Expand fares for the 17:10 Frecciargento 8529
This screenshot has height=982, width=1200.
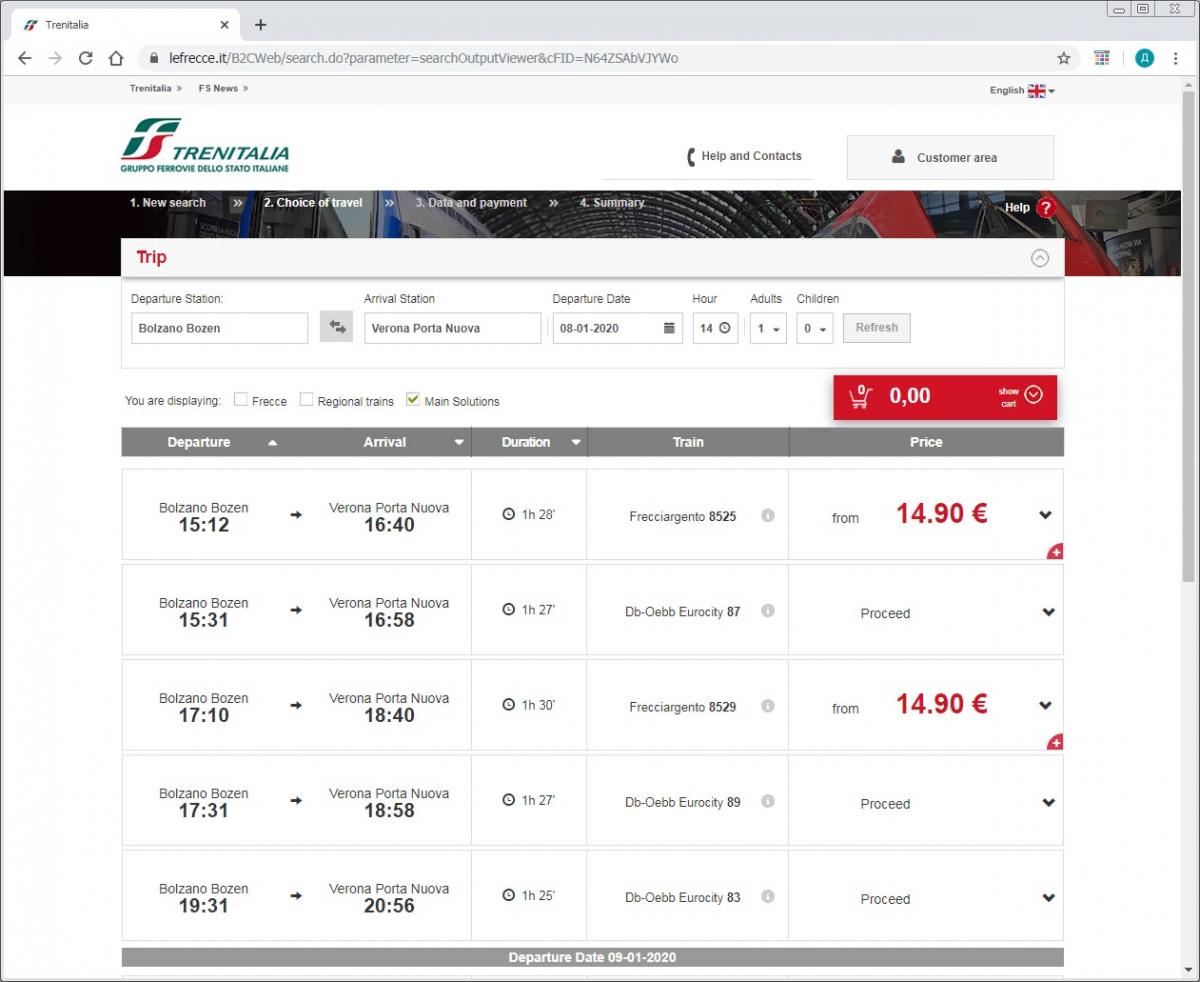click(x=1046, y=705)
